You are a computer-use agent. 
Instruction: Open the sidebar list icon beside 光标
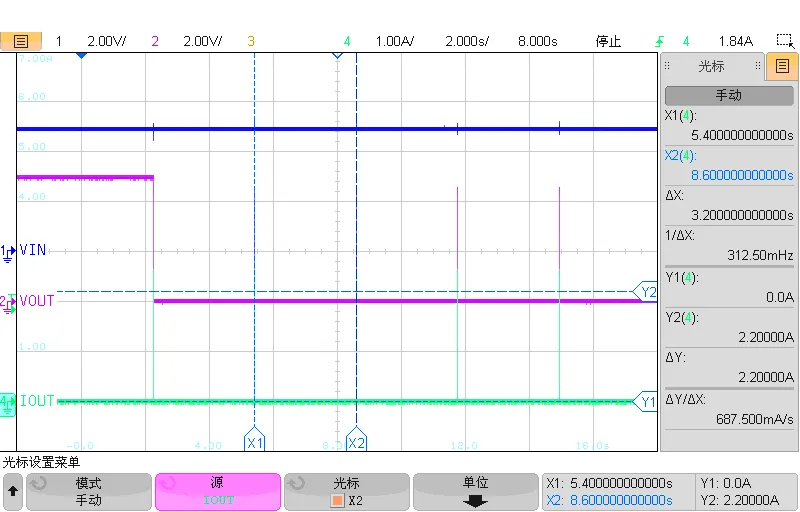click(x=782, y=67)
